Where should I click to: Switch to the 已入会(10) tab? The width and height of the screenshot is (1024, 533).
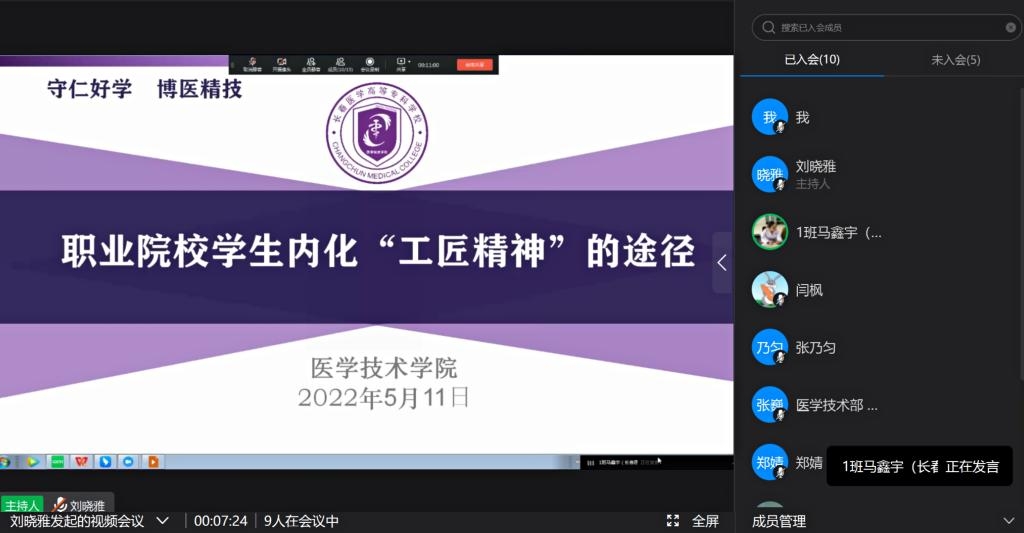coord(812,60)
